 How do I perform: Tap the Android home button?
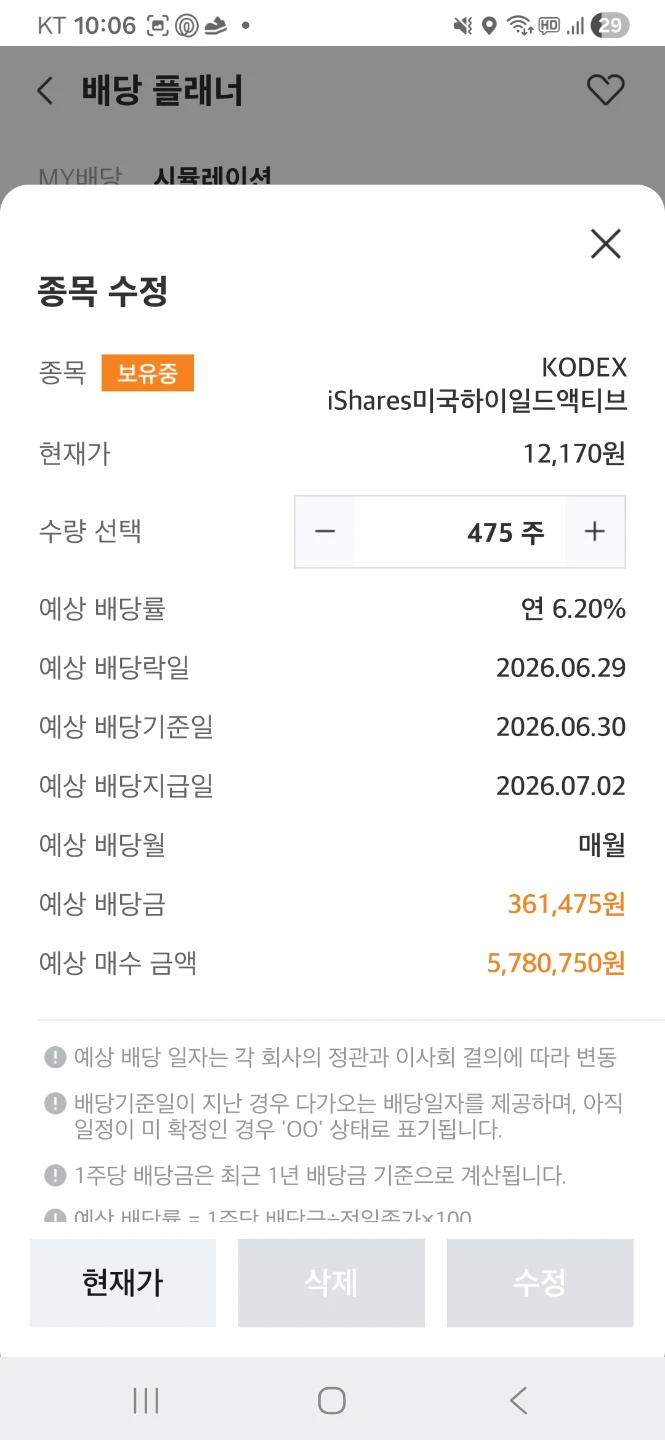[x=332, y=1400]
